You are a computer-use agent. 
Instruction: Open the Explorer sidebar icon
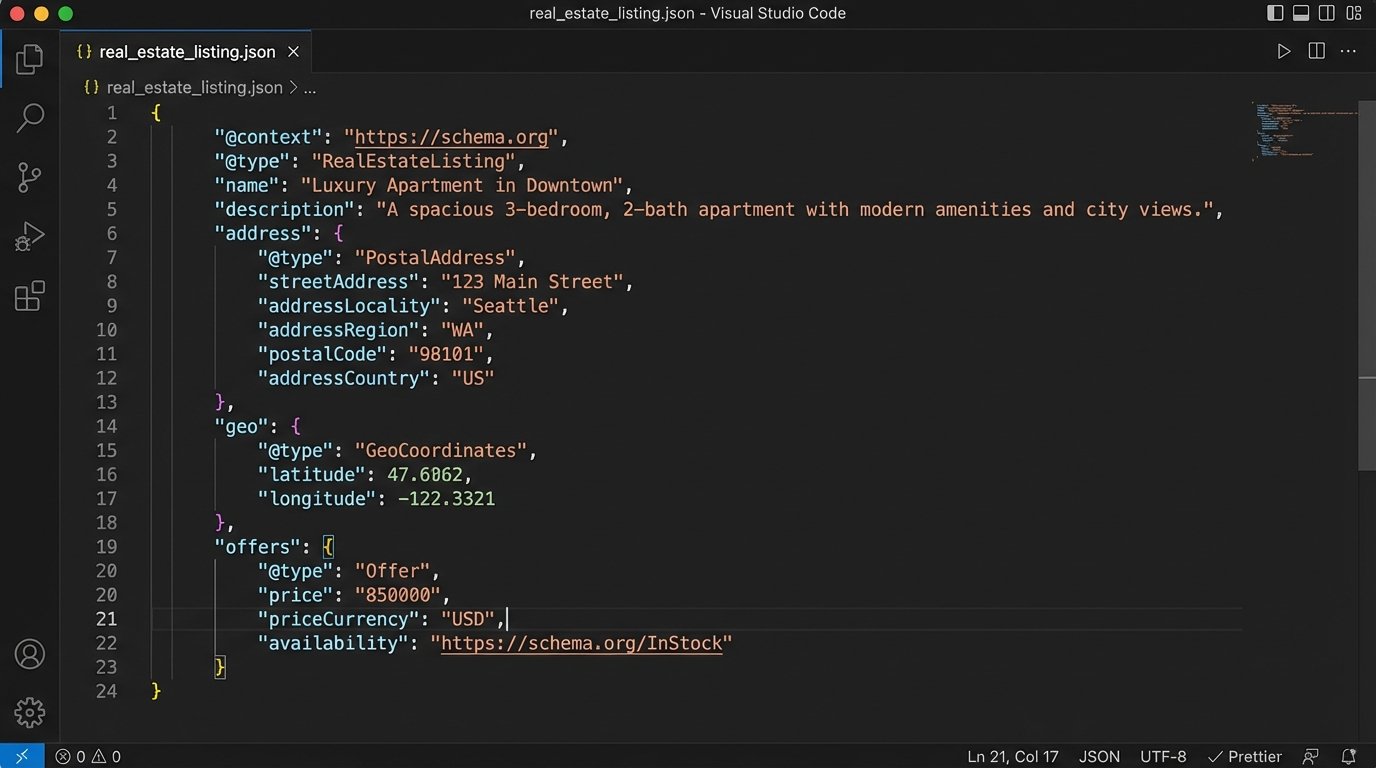tap(29, 58)
